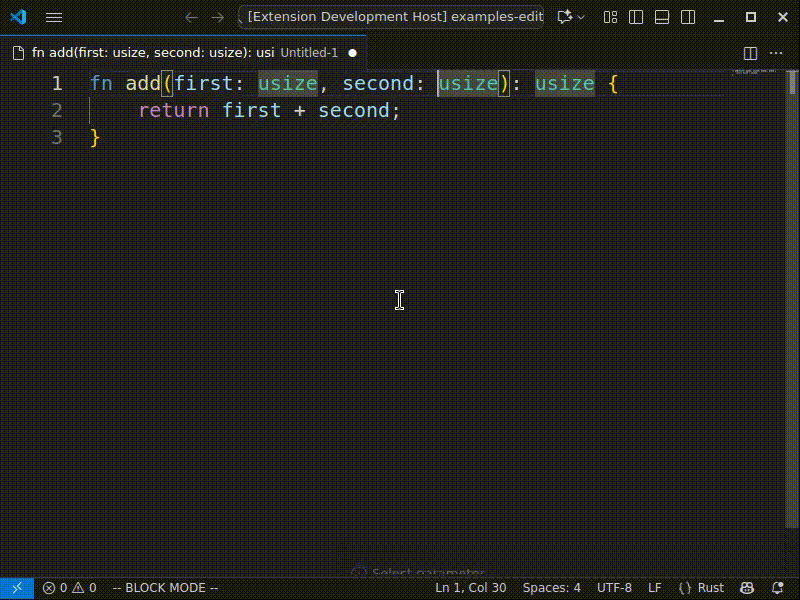This screenshot has height=600, width=800.
Task: Click the Go Back arrow
Action: (x=191, y=17)
